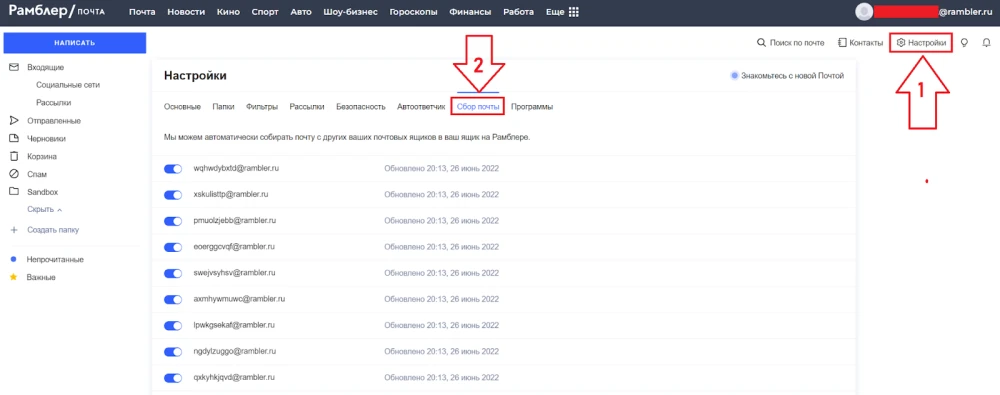
Task: Switch to the Фильтры settings tab
Action: point(261,107)
